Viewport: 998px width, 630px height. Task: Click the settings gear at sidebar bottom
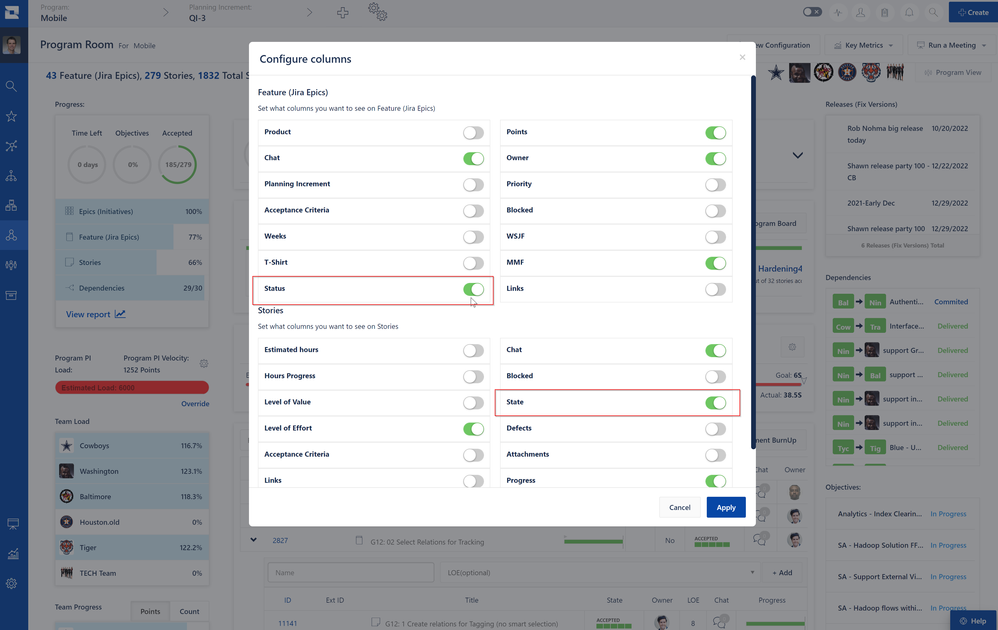click(11, 583)
